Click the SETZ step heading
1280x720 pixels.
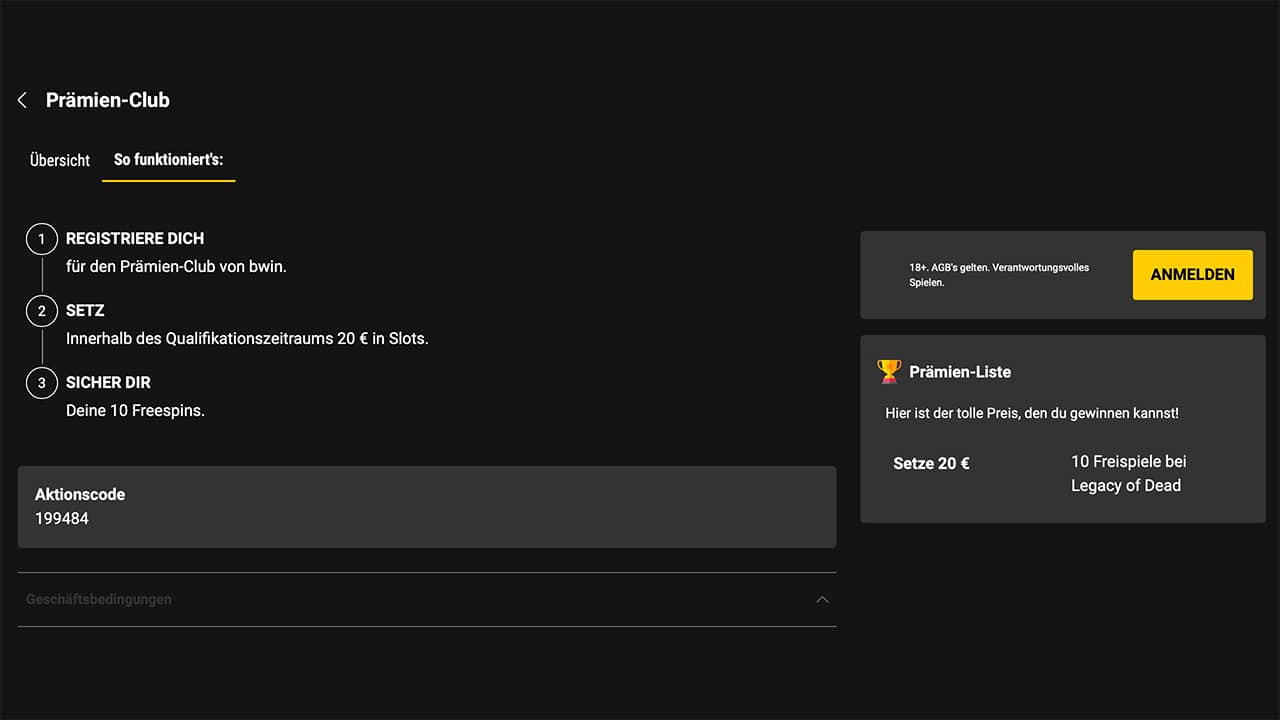(x=85, y=311)
